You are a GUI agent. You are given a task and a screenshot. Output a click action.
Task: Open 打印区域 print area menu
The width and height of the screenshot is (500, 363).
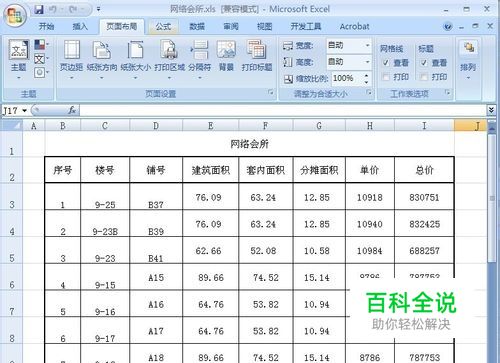click(169, 59)
